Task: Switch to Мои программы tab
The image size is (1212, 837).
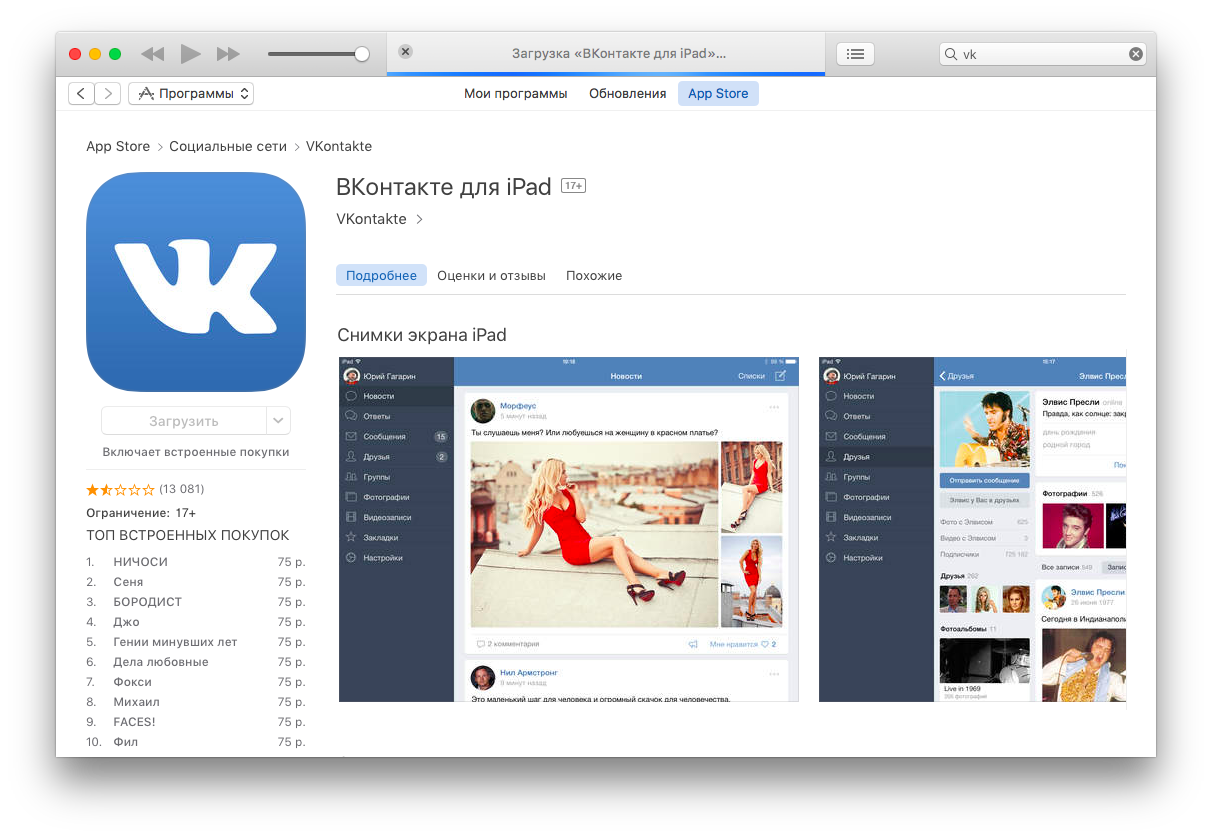Action: (x=515, y=93)
